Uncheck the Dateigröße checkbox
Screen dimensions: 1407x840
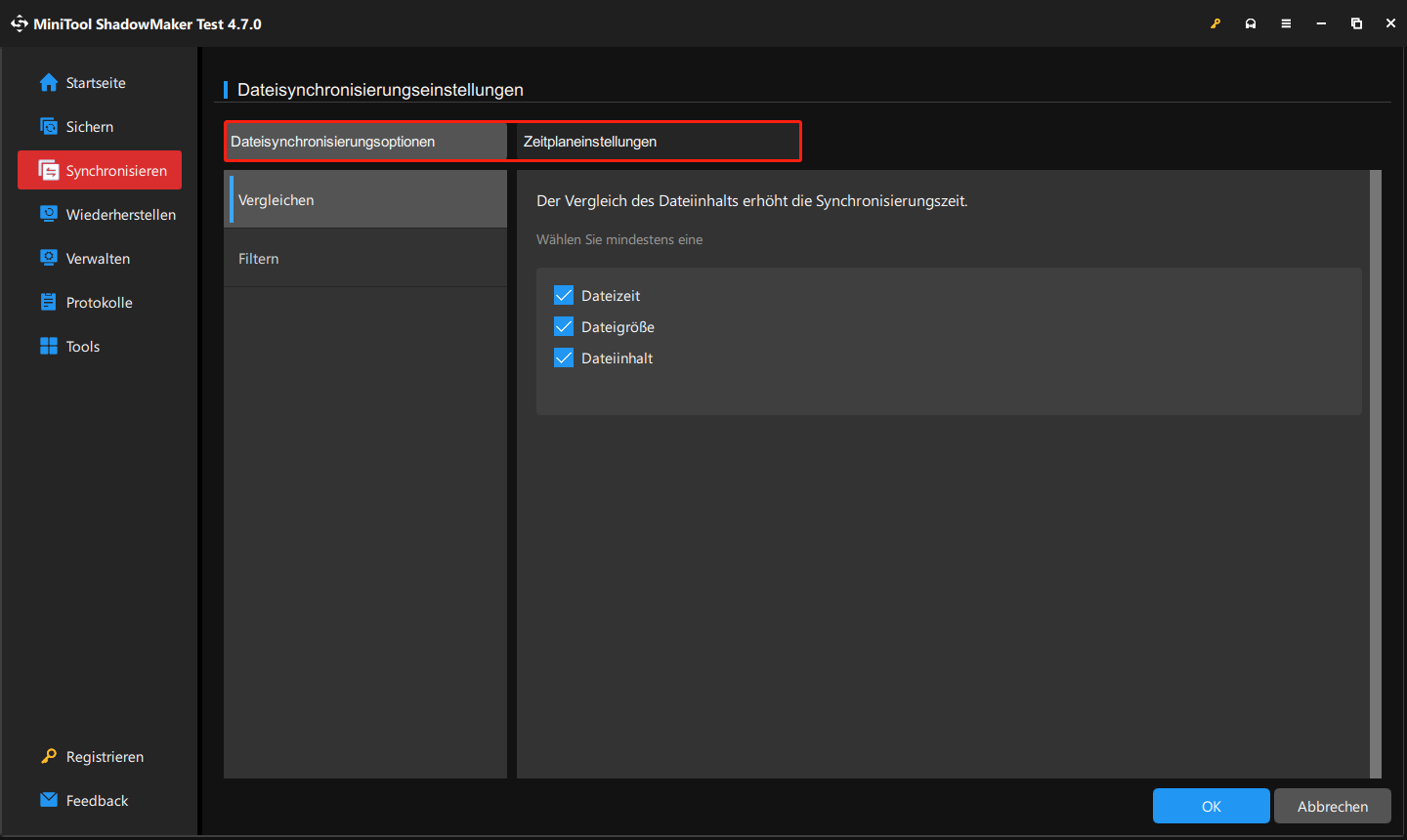coord(564,326)
